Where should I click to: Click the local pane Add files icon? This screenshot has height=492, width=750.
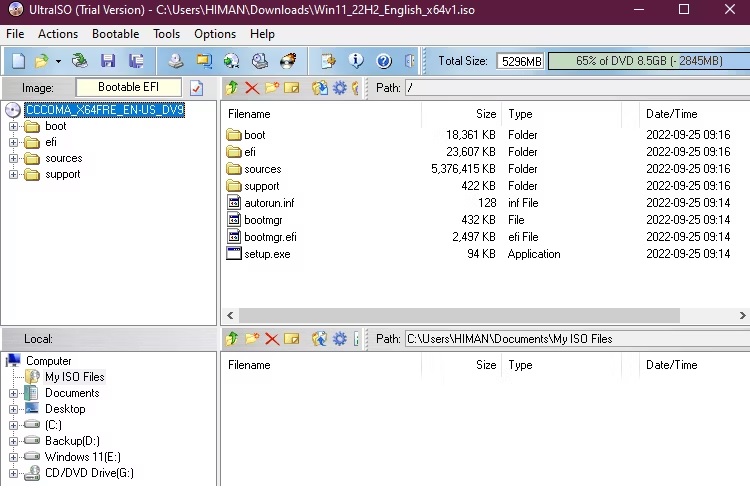click(320, 339)
